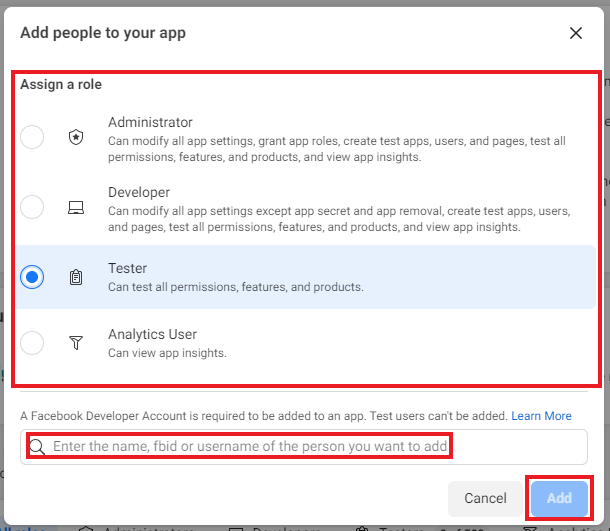Click the Tester role description text
The height and width of the screenshot is (531, 610).
235,288
